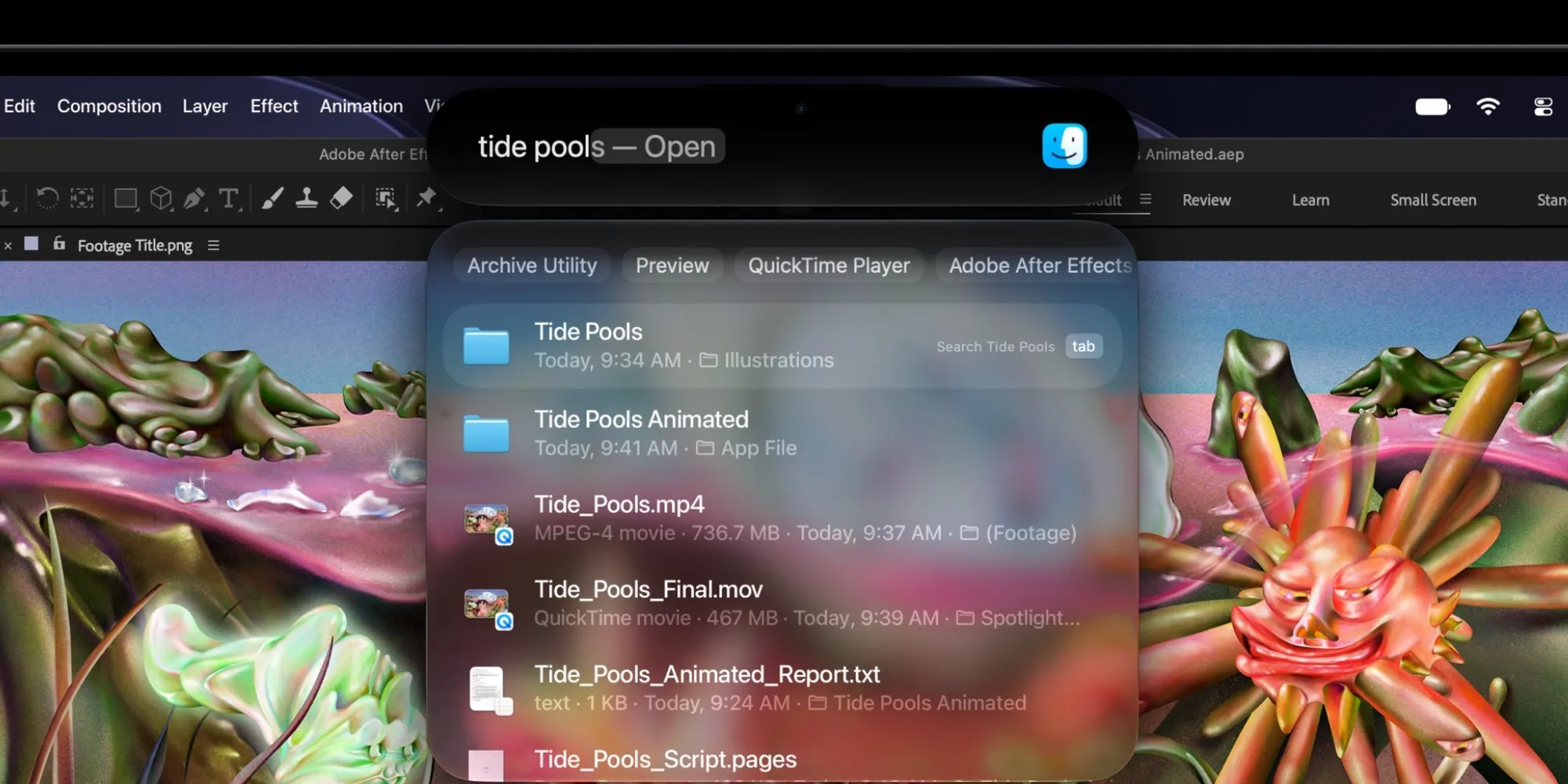Open Control Center from the menu bar
The image size is (1568, 784).
[x=1543, y=107]
